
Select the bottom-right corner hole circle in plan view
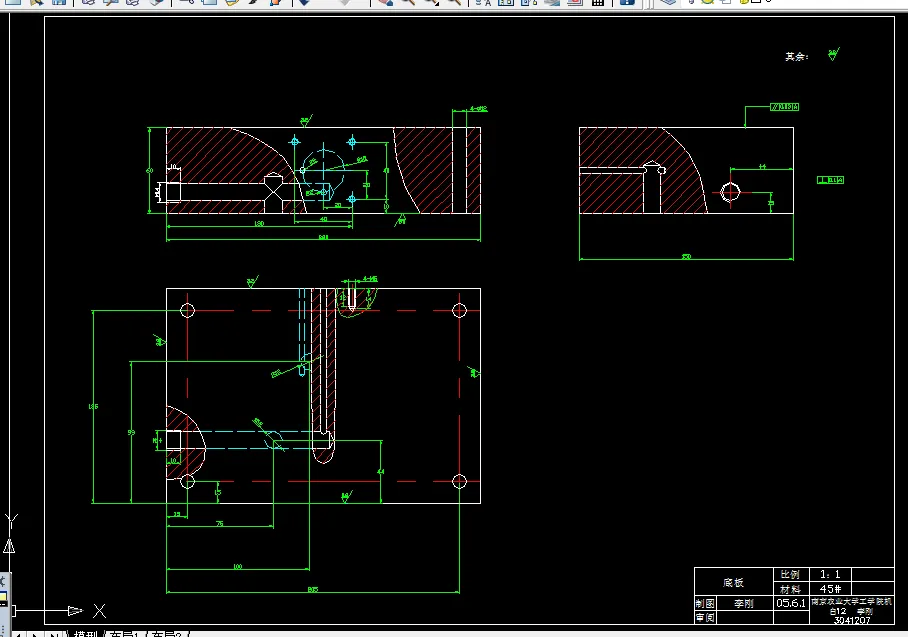pyautogui.click(x=459, y=481)
